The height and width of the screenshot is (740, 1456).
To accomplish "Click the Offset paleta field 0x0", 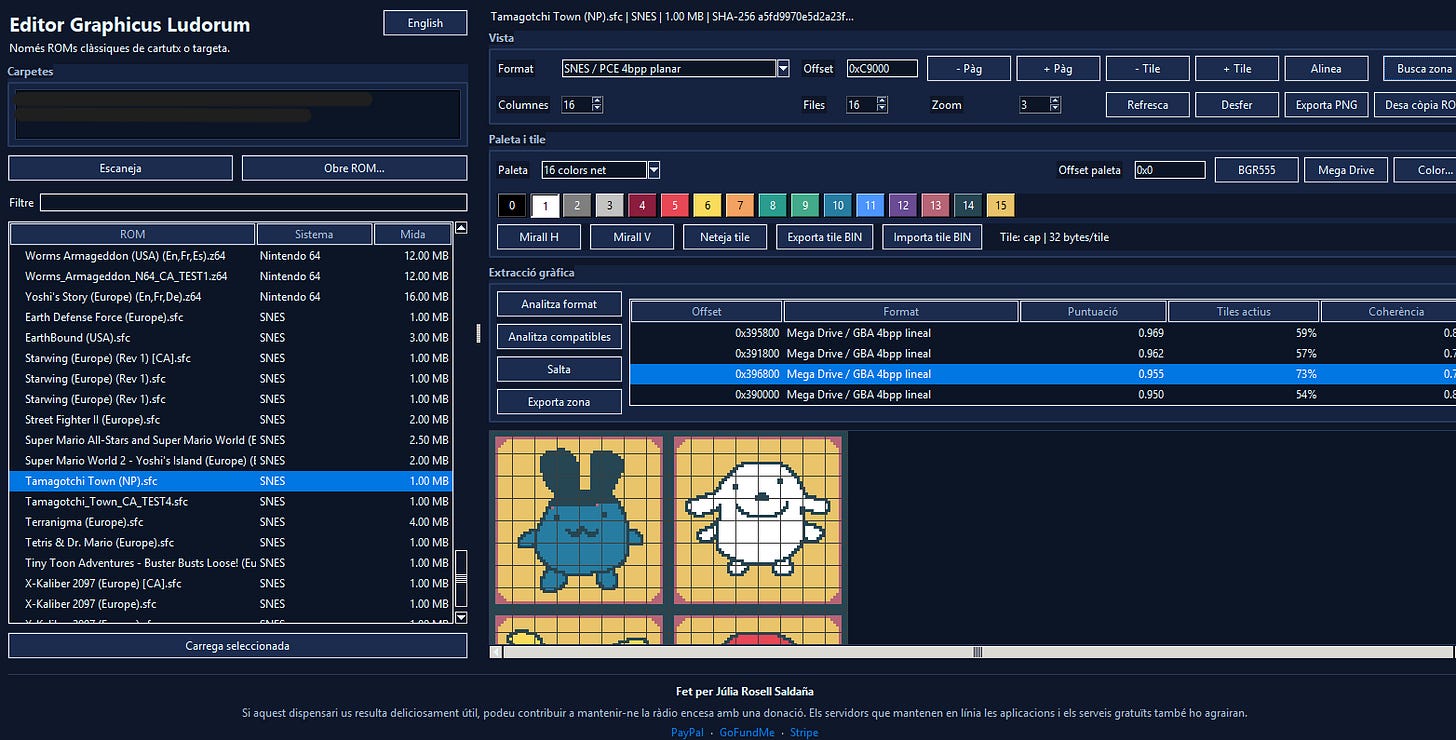I will tap(1170, 170).
